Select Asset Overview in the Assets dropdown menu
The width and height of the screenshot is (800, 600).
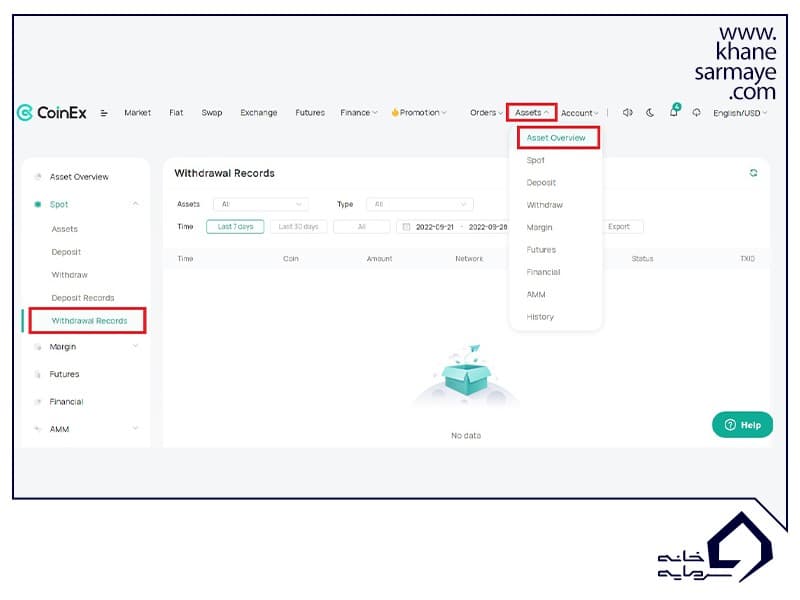[x=556, y=138]
